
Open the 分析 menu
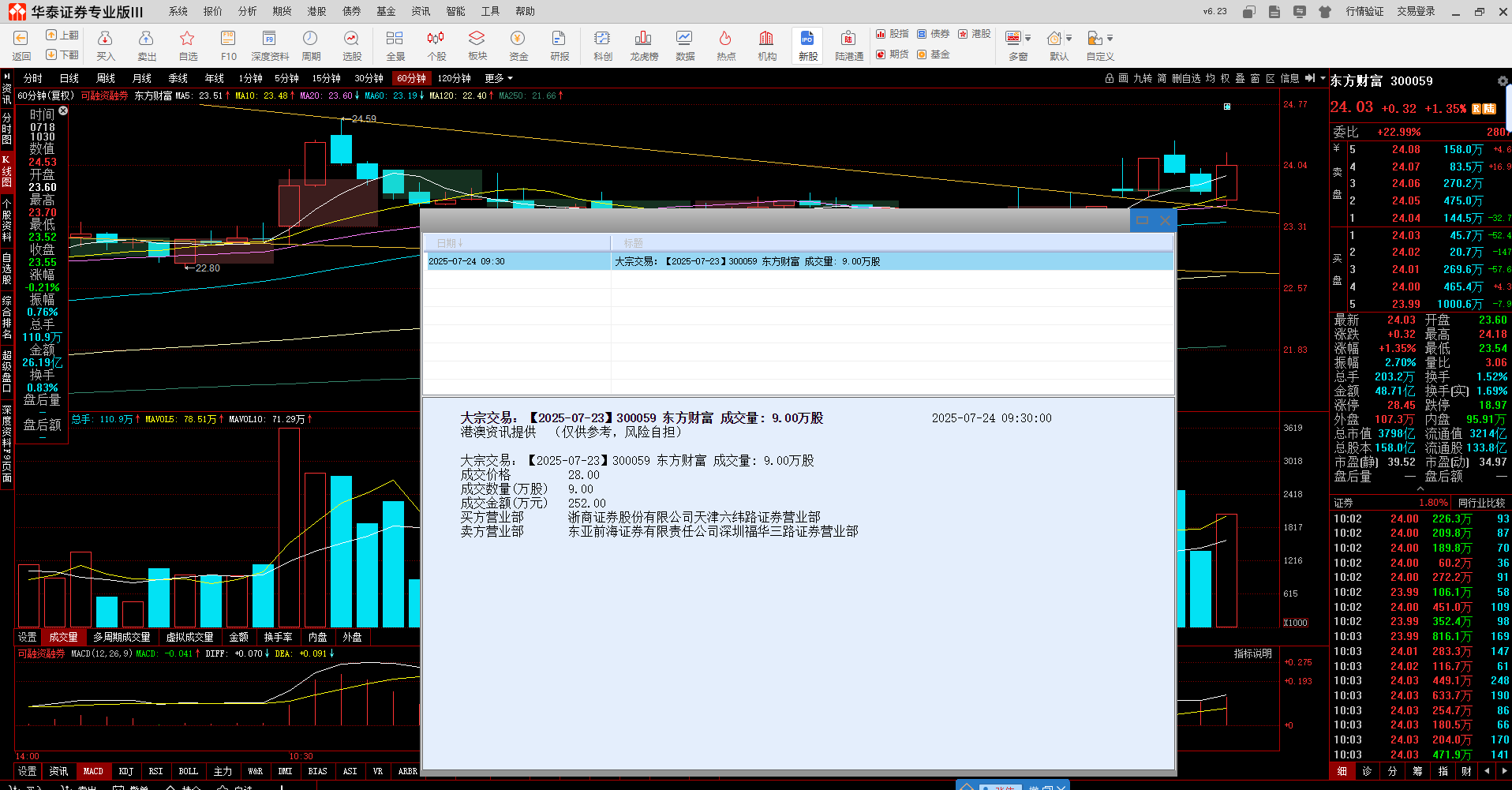[x=248, y=11]
